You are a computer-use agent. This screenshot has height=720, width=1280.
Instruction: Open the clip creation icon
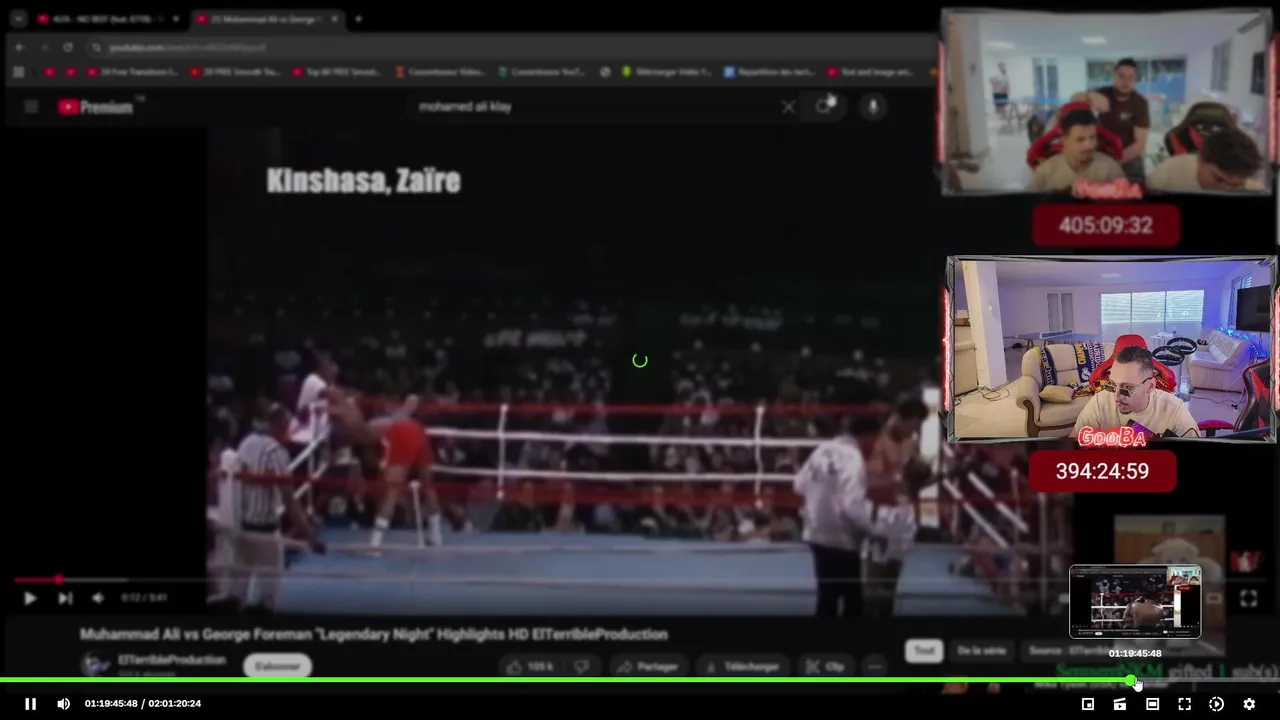(x=1120, y=704)
